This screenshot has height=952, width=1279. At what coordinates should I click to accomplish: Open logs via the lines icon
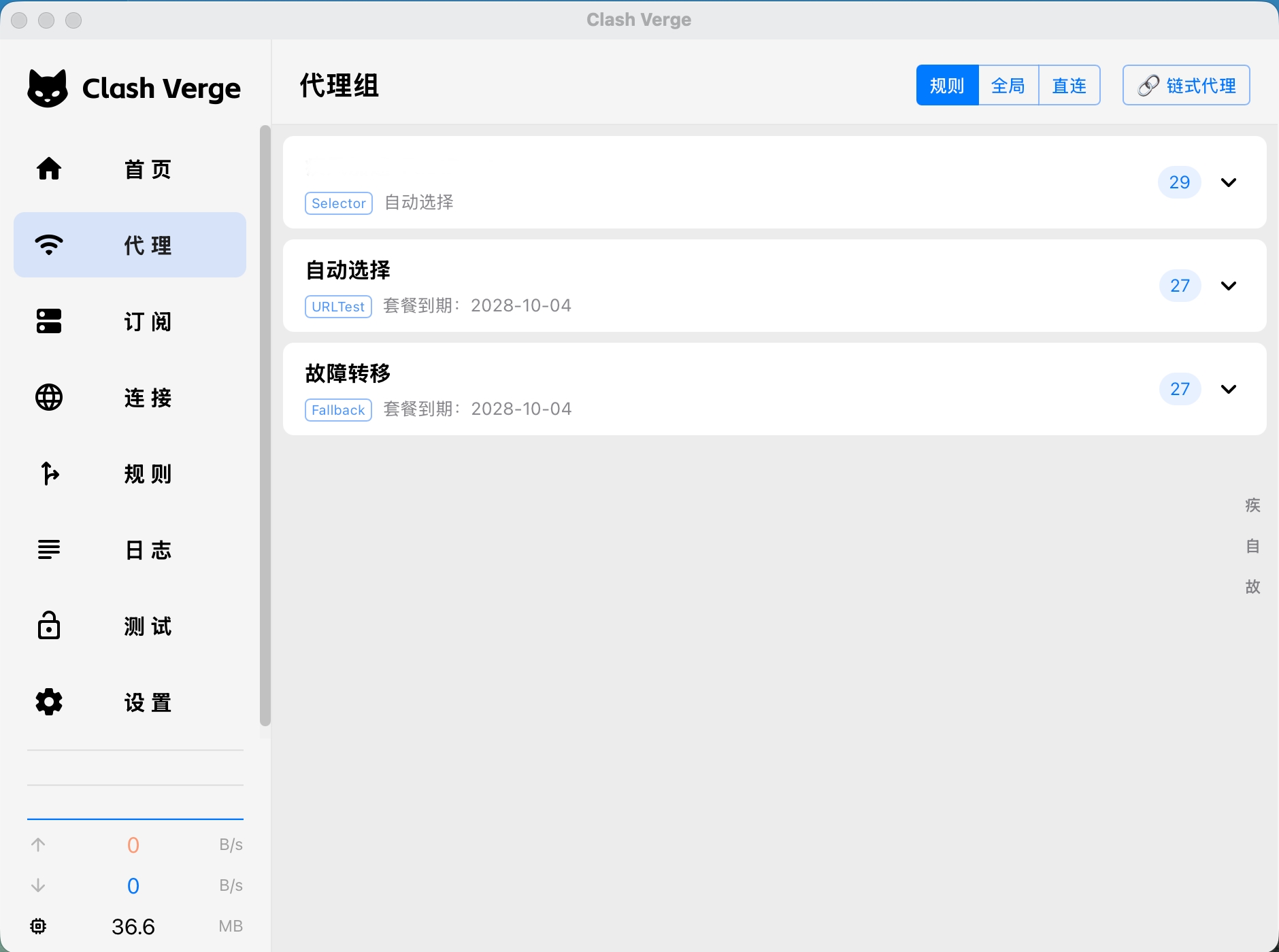(x=49, y=549)
